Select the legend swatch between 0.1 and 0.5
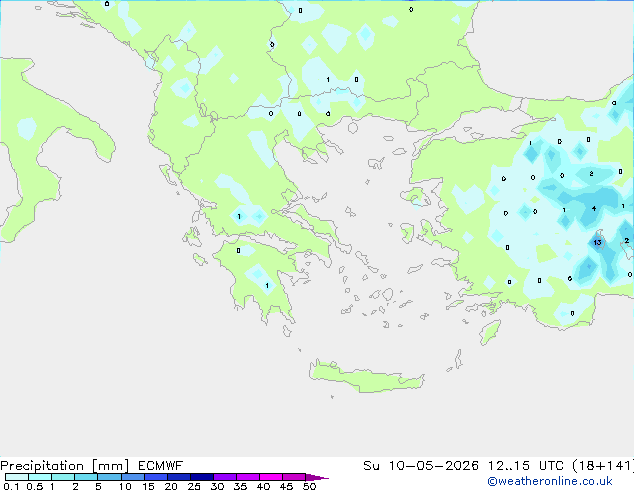 pos(17,477)
